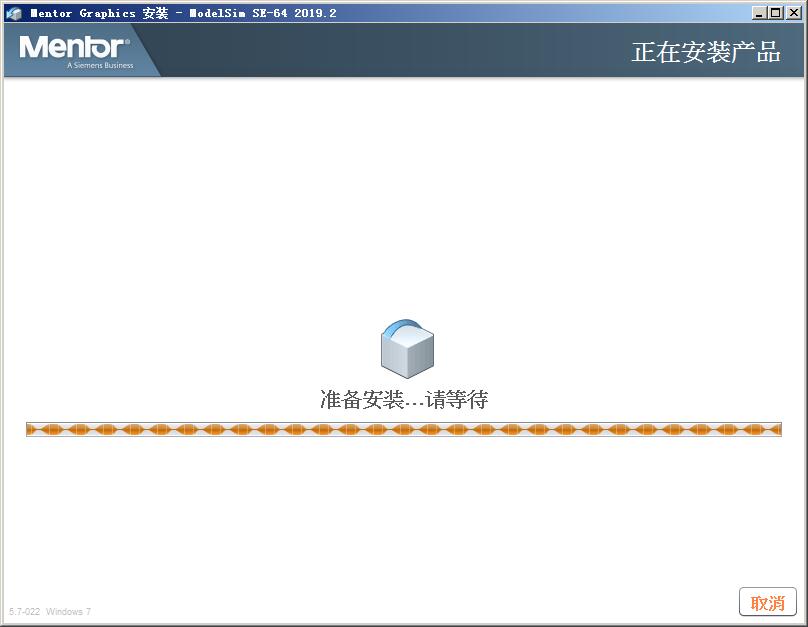Click the 5.7-022 Windows 7 version text
Image resolution: width=808 pixels, height=627 pixels.
(50, 612)
